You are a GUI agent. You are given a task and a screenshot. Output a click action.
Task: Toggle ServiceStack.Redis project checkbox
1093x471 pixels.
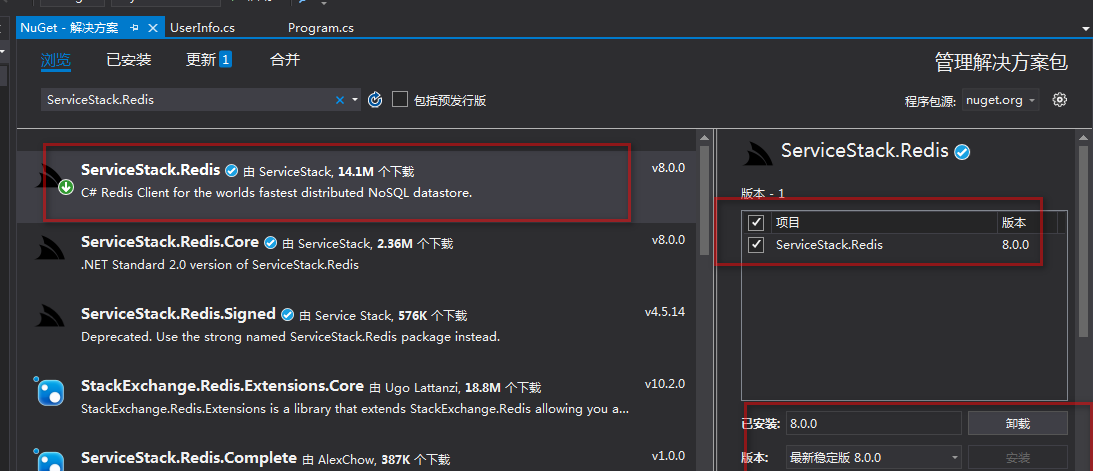[x=756, y=245]
